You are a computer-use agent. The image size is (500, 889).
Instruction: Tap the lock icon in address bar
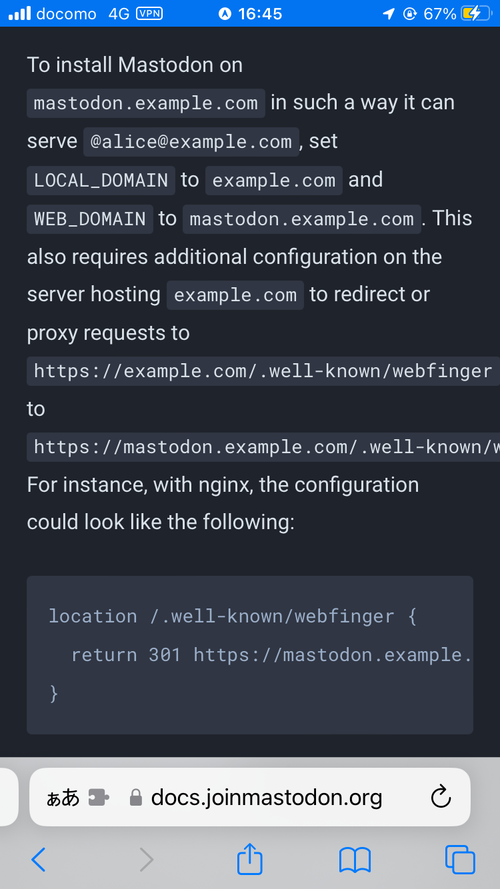[135, 798]
